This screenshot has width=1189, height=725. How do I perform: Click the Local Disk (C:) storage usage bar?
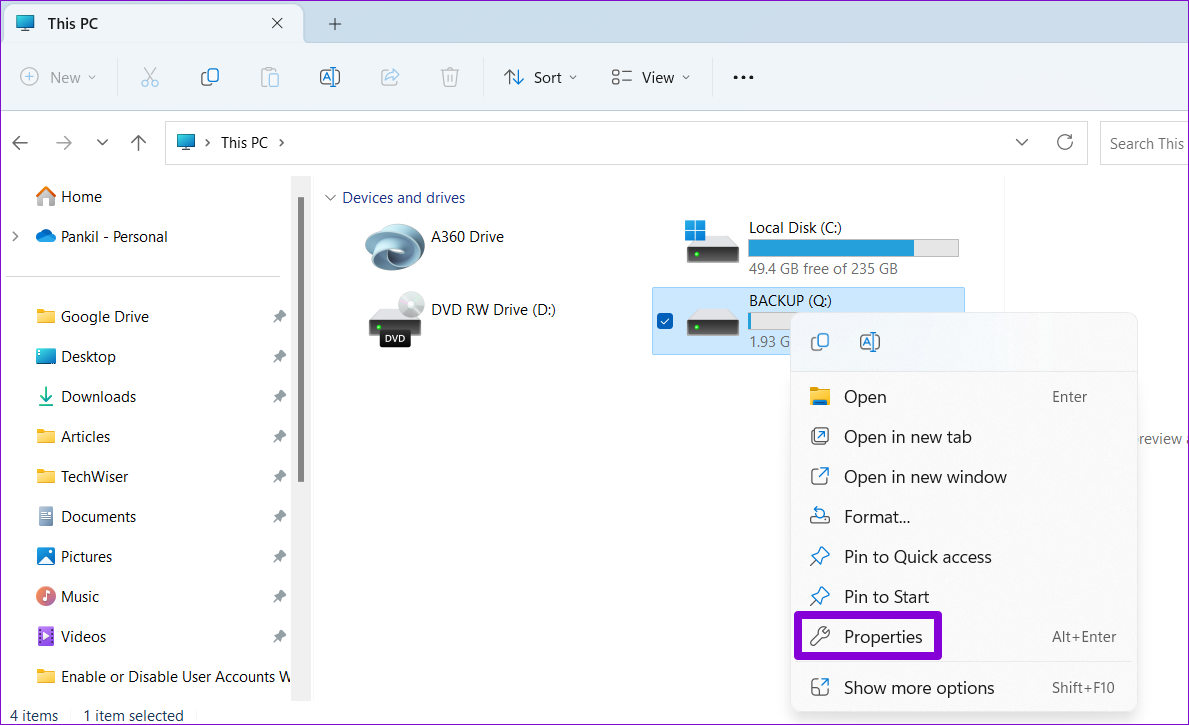853,248
